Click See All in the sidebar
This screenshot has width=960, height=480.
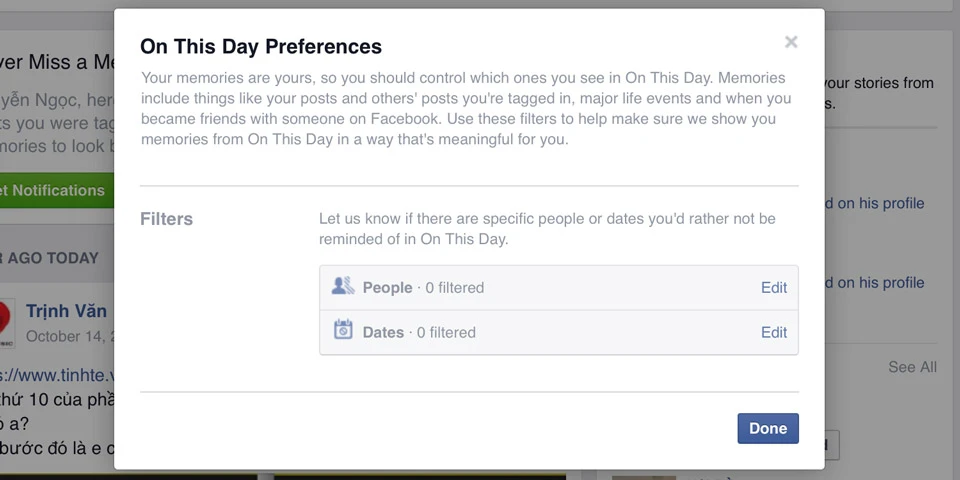912,367
